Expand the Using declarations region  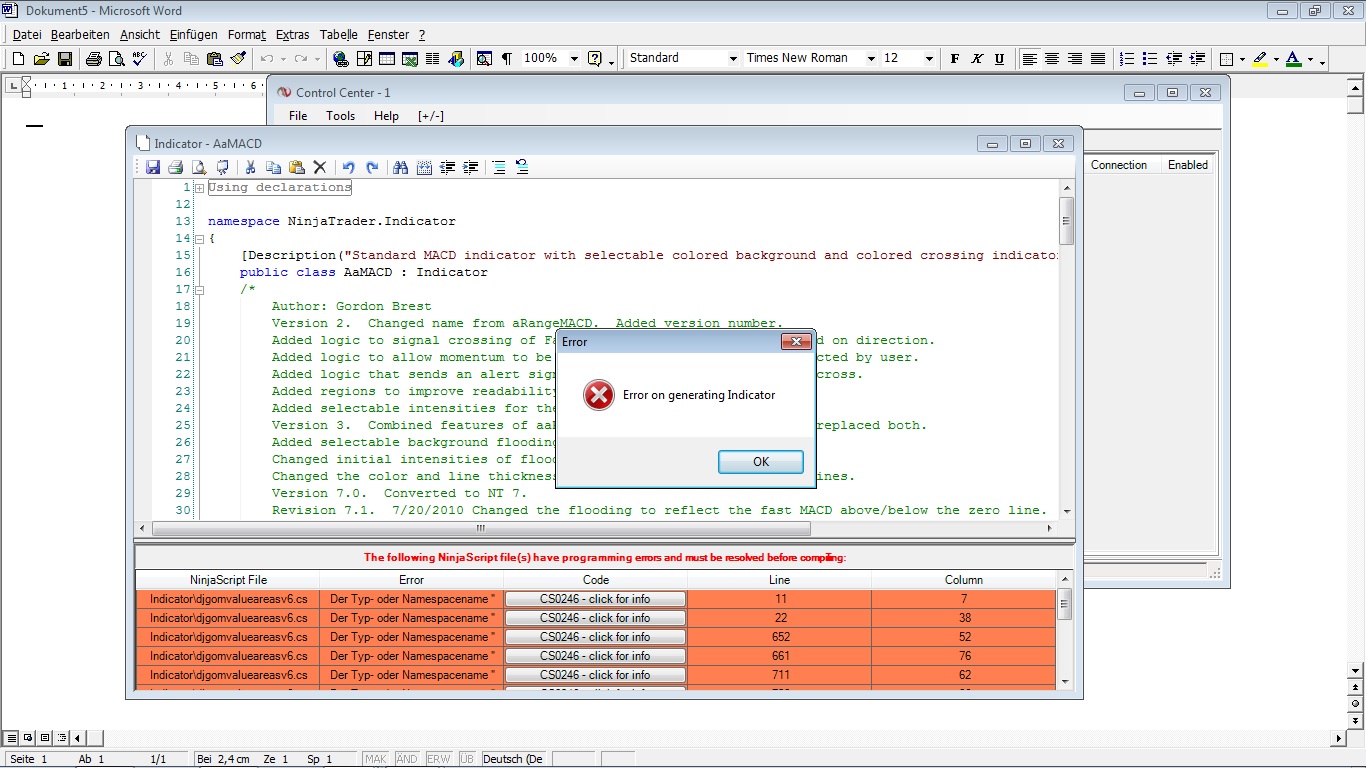pos(200,188)
